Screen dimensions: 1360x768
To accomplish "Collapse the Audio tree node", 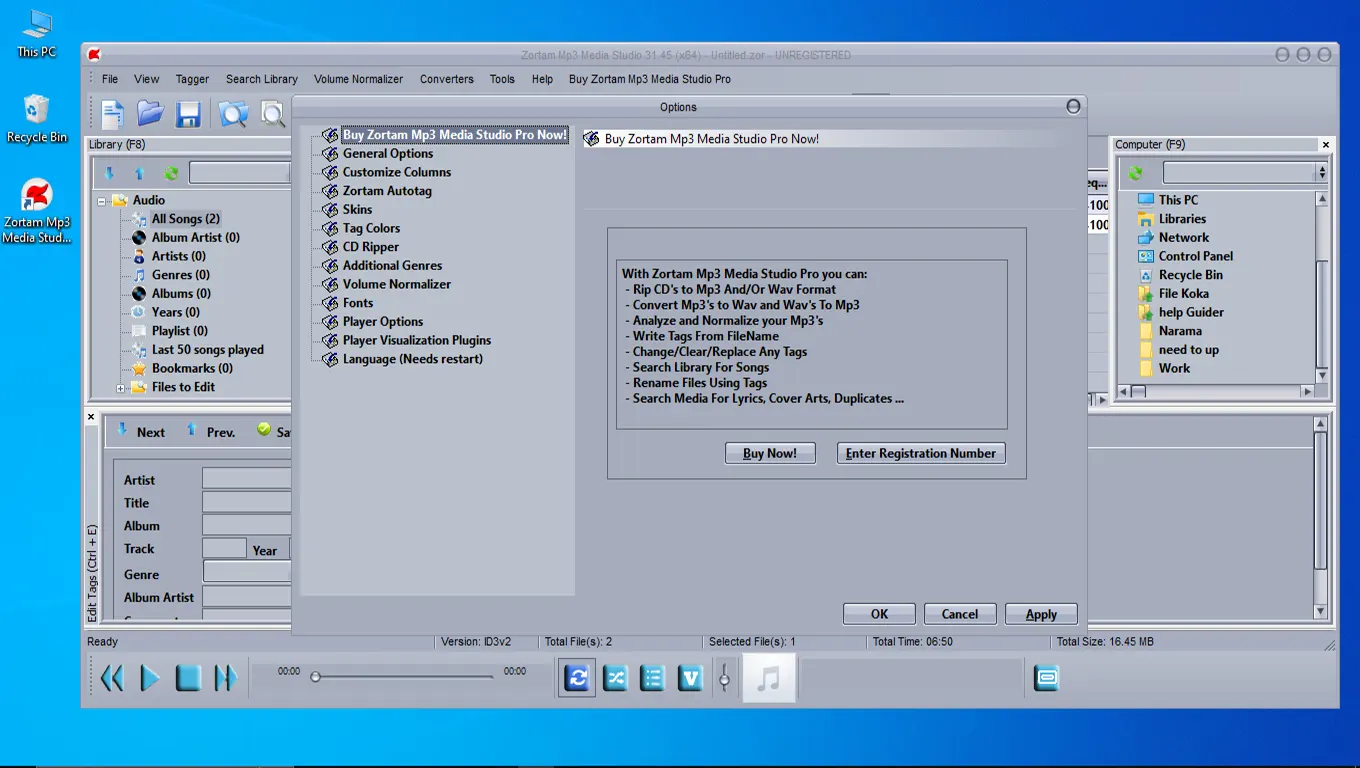I will pyautogui.click(x=102, y=201).
